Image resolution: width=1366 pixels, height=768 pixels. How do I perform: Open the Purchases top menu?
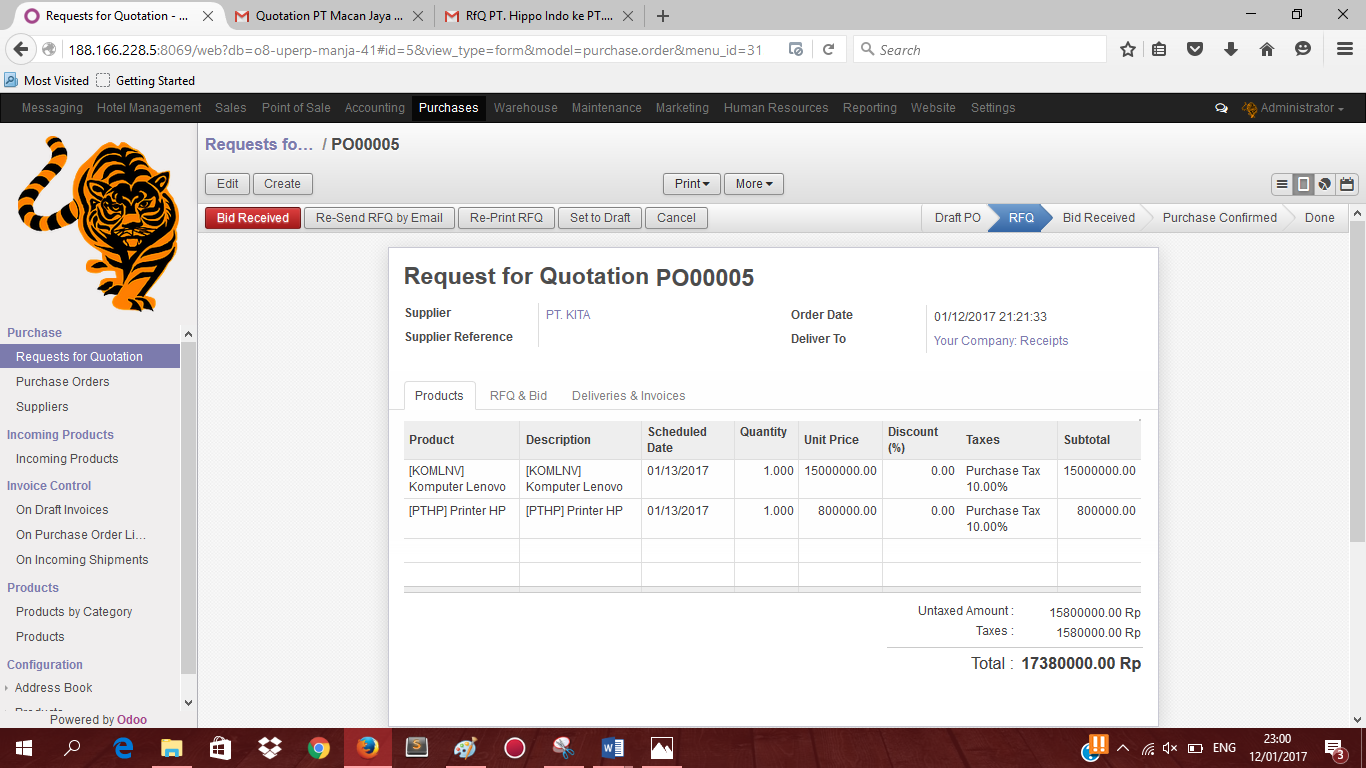448,108
